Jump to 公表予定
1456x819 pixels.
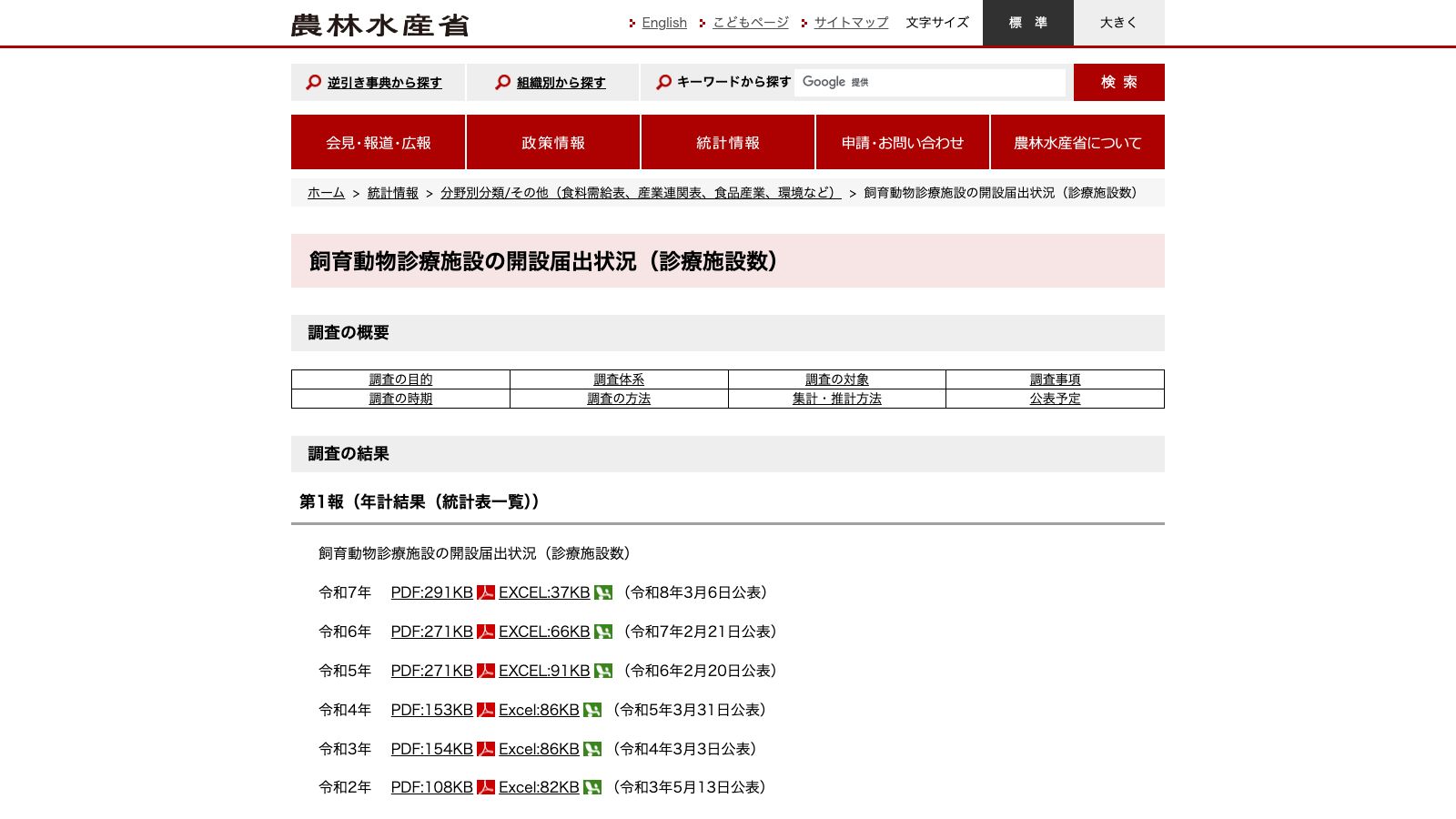point(1056,399)
